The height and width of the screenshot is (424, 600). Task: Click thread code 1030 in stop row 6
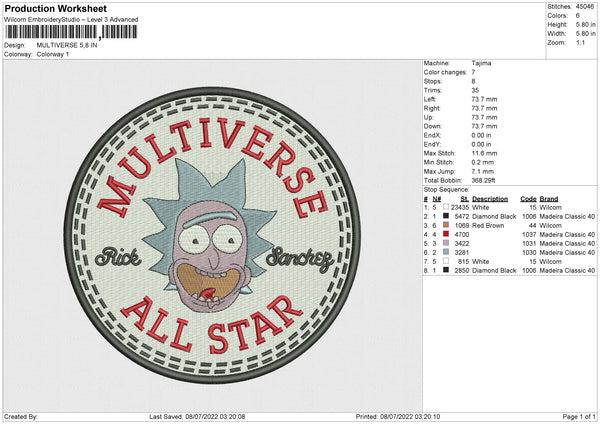529,253
